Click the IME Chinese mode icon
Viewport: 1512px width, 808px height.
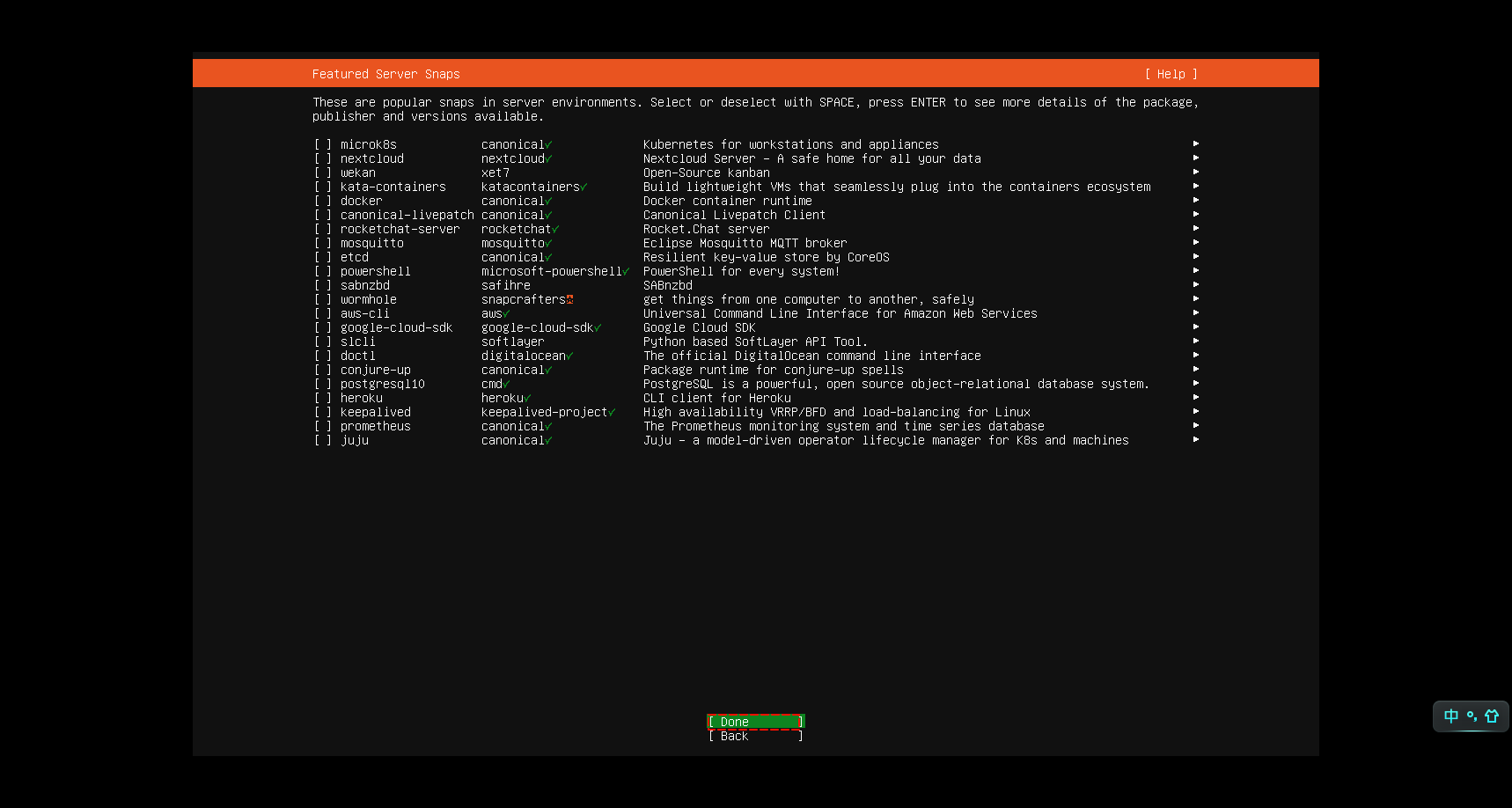point(1450,716)
